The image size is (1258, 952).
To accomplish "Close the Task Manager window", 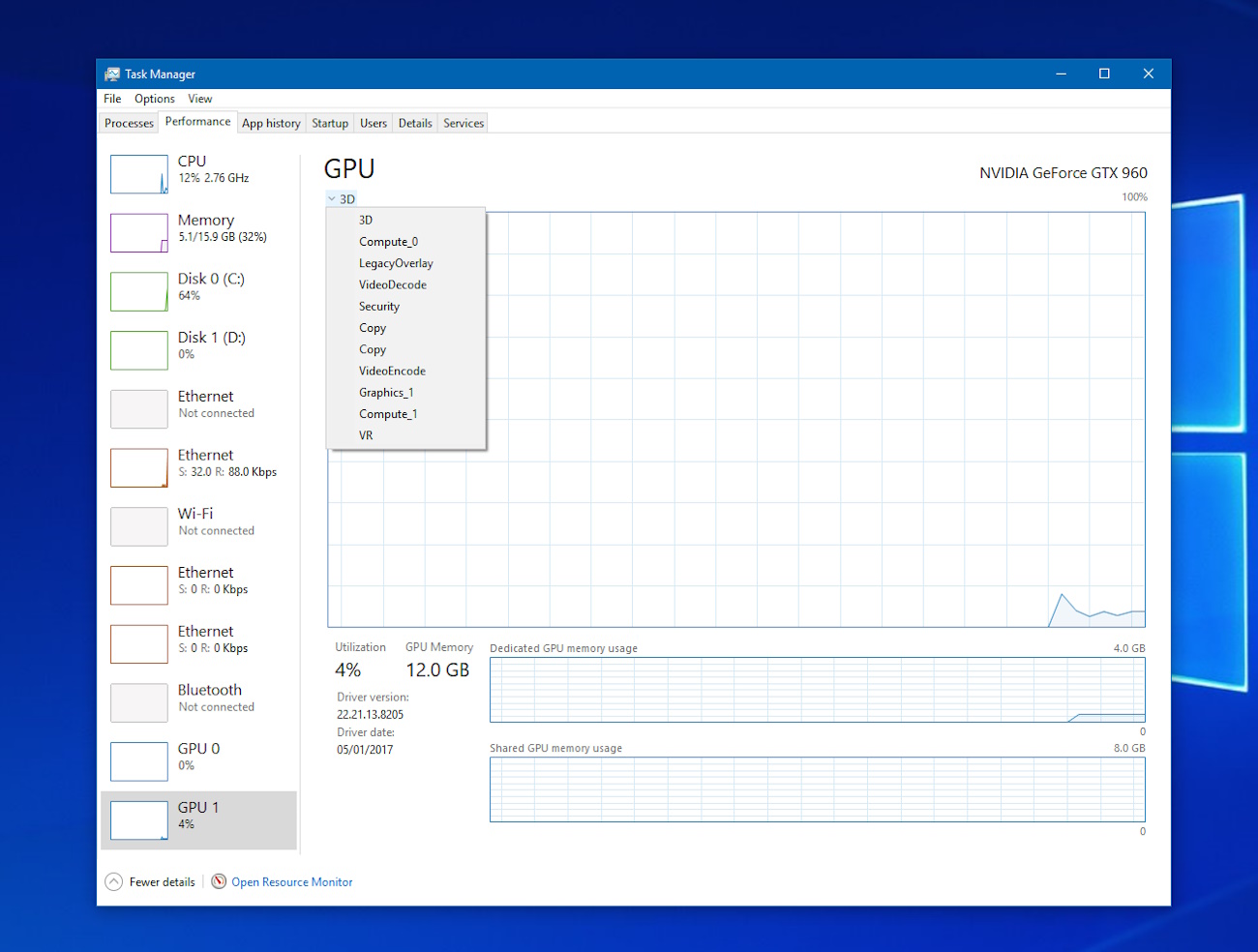I will point(1149,74).
